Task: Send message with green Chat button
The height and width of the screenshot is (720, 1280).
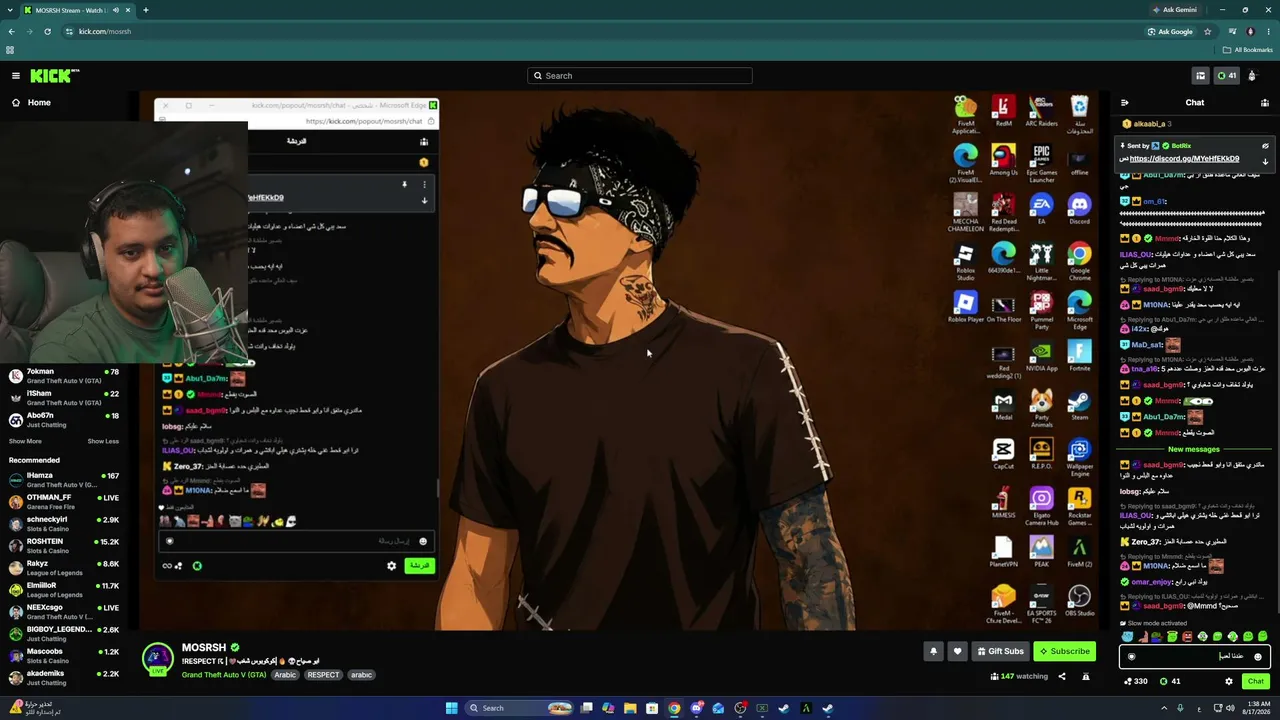Action: (x=1256, y=681)
